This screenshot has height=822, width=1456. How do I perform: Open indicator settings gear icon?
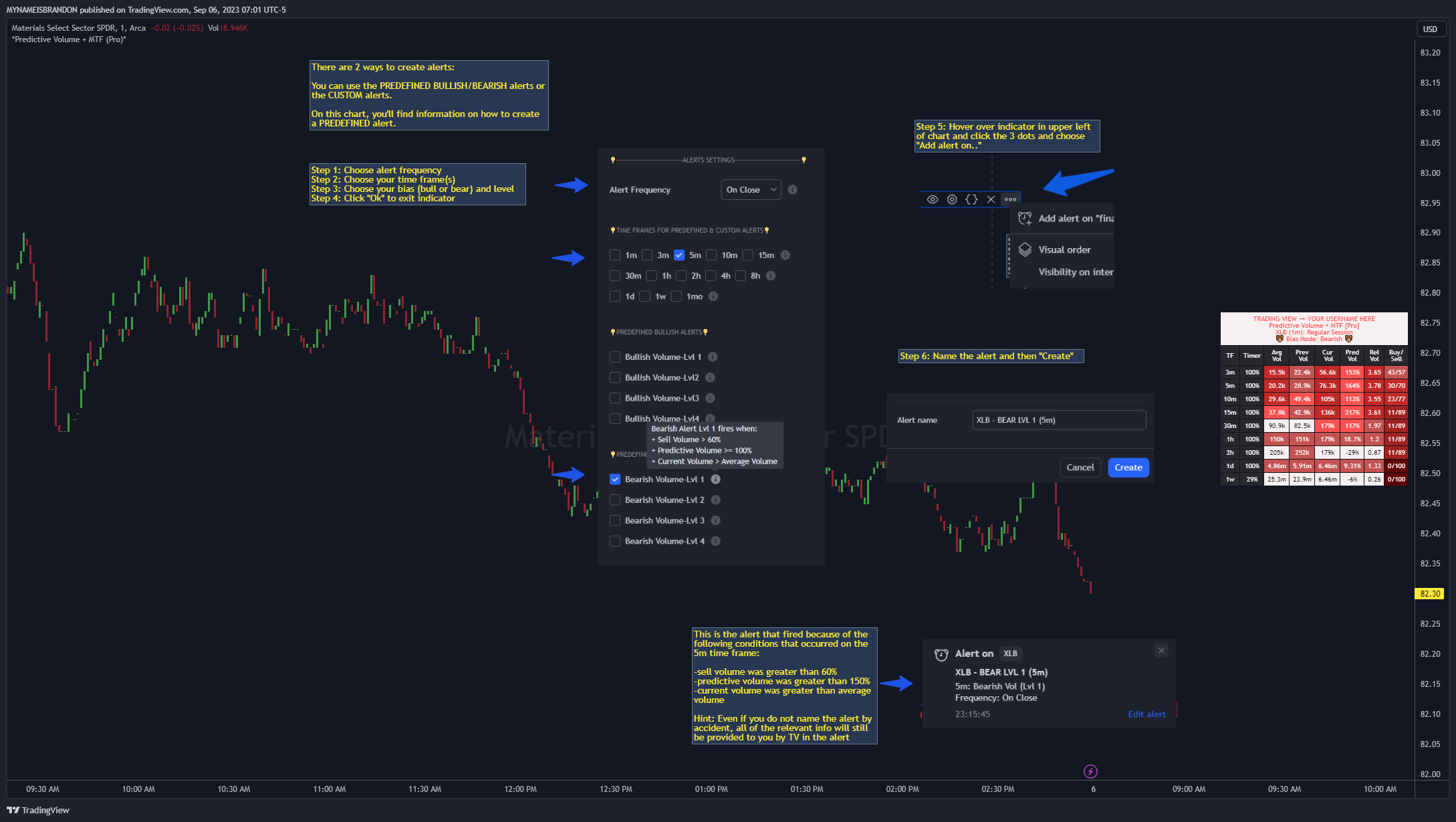952,199
